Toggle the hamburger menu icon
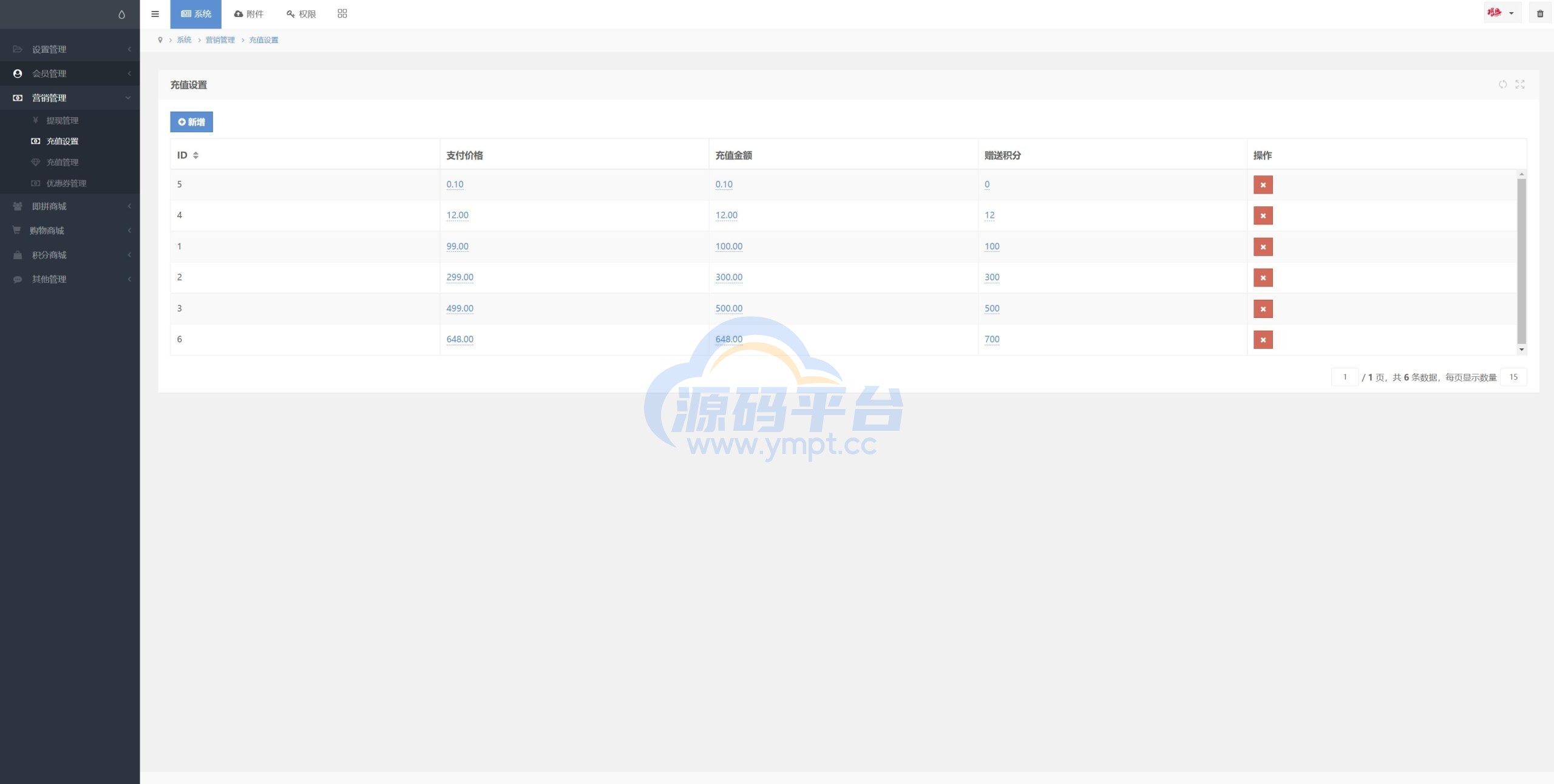Viewport: 1554px width, 784px height. point(155,14)
